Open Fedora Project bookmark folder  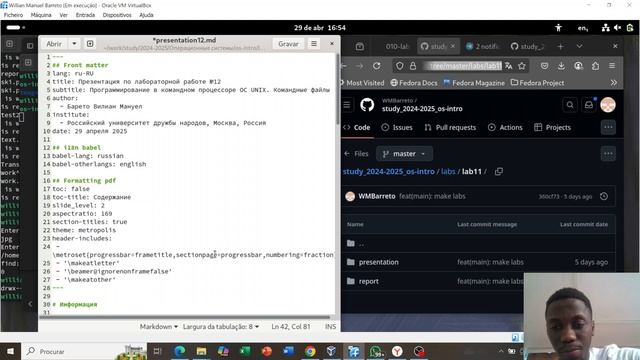point(537,82)
